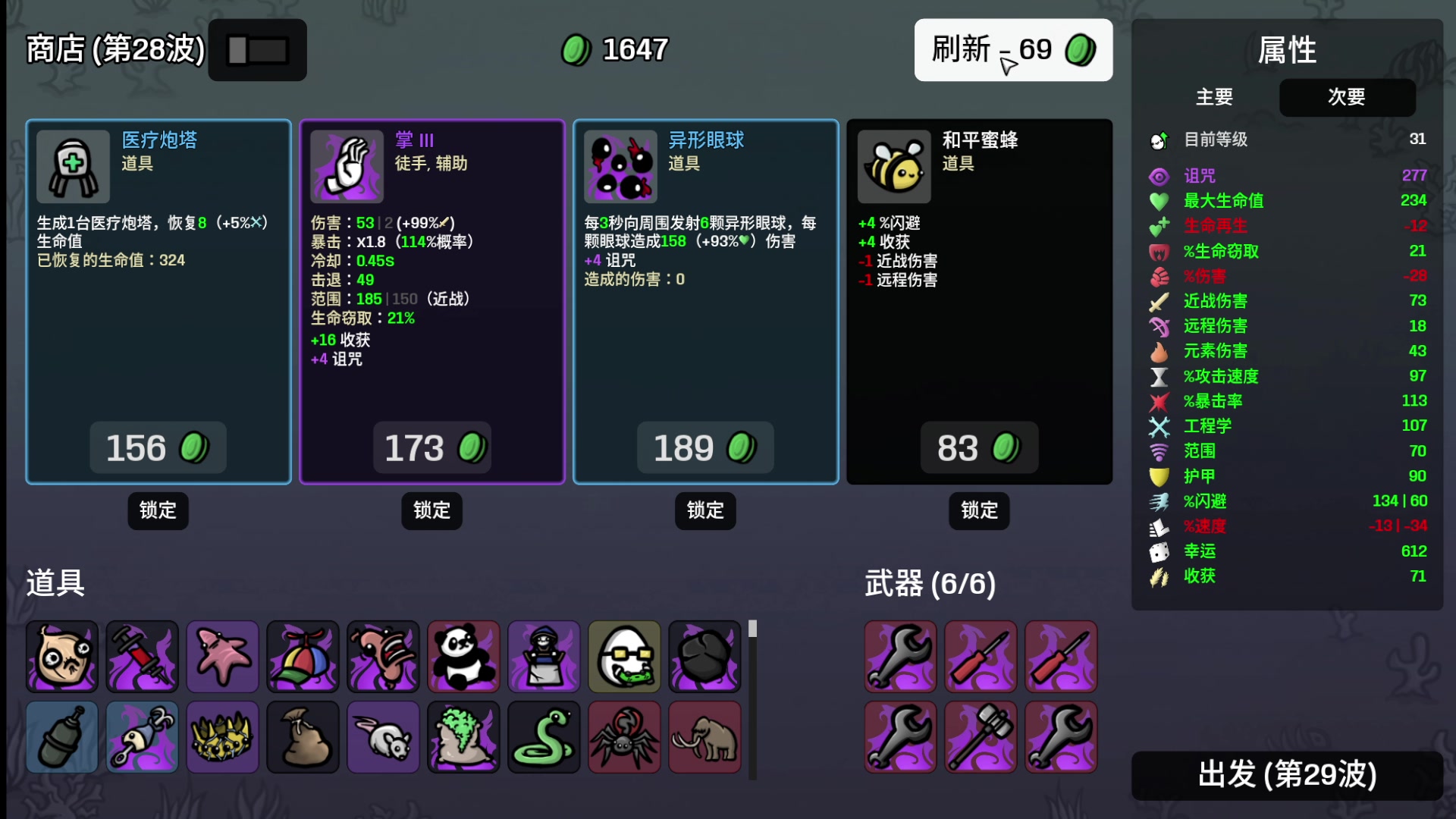This screenshot has width=1456, height=819.
Task: Click the panda item icon
Action: click(x=463, y=657)
